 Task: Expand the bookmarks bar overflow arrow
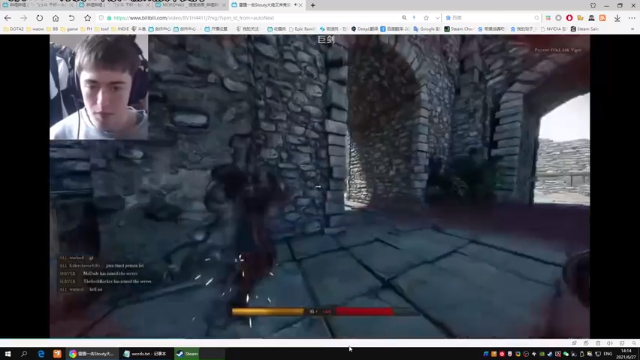(633, 29)
